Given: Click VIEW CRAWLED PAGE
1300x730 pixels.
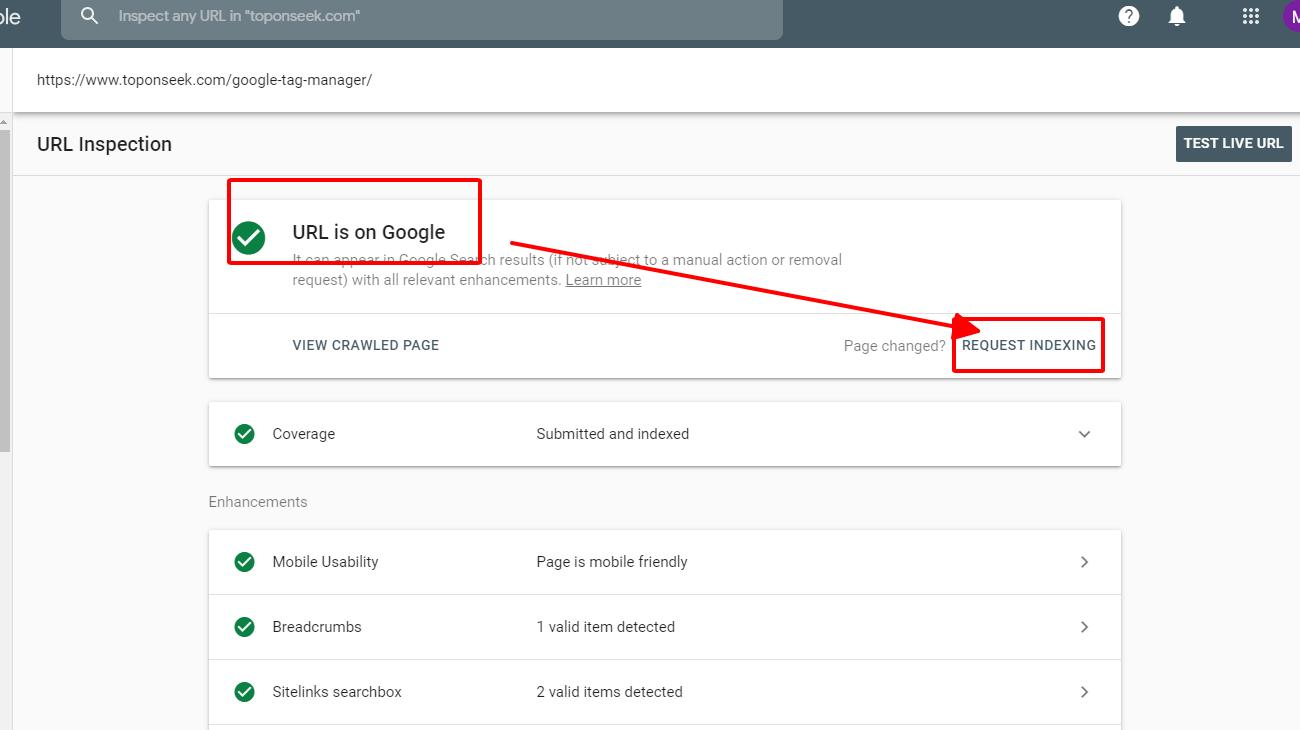Looking at the screenshot, I should click(365, 345).
